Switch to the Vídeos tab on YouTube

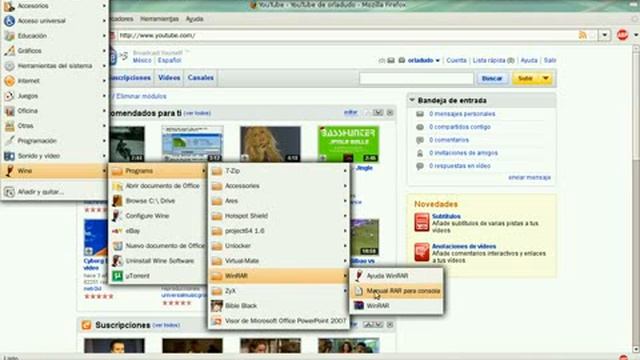click(x=169, y=78)
